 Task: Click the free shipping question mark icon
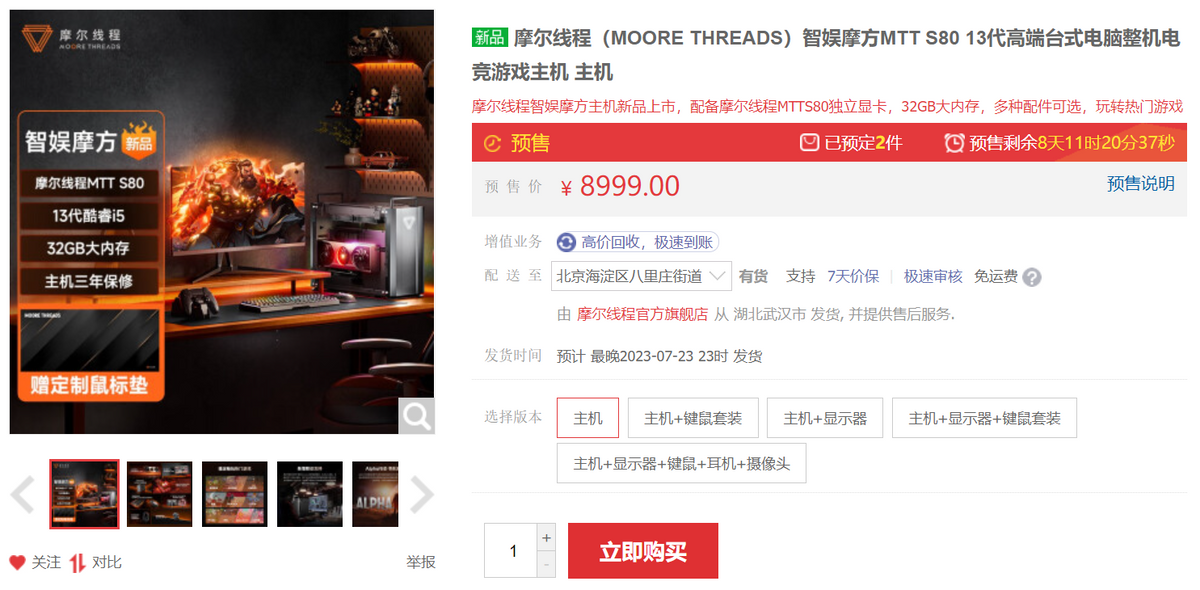pyautogui.click(x=1032, y=277)
